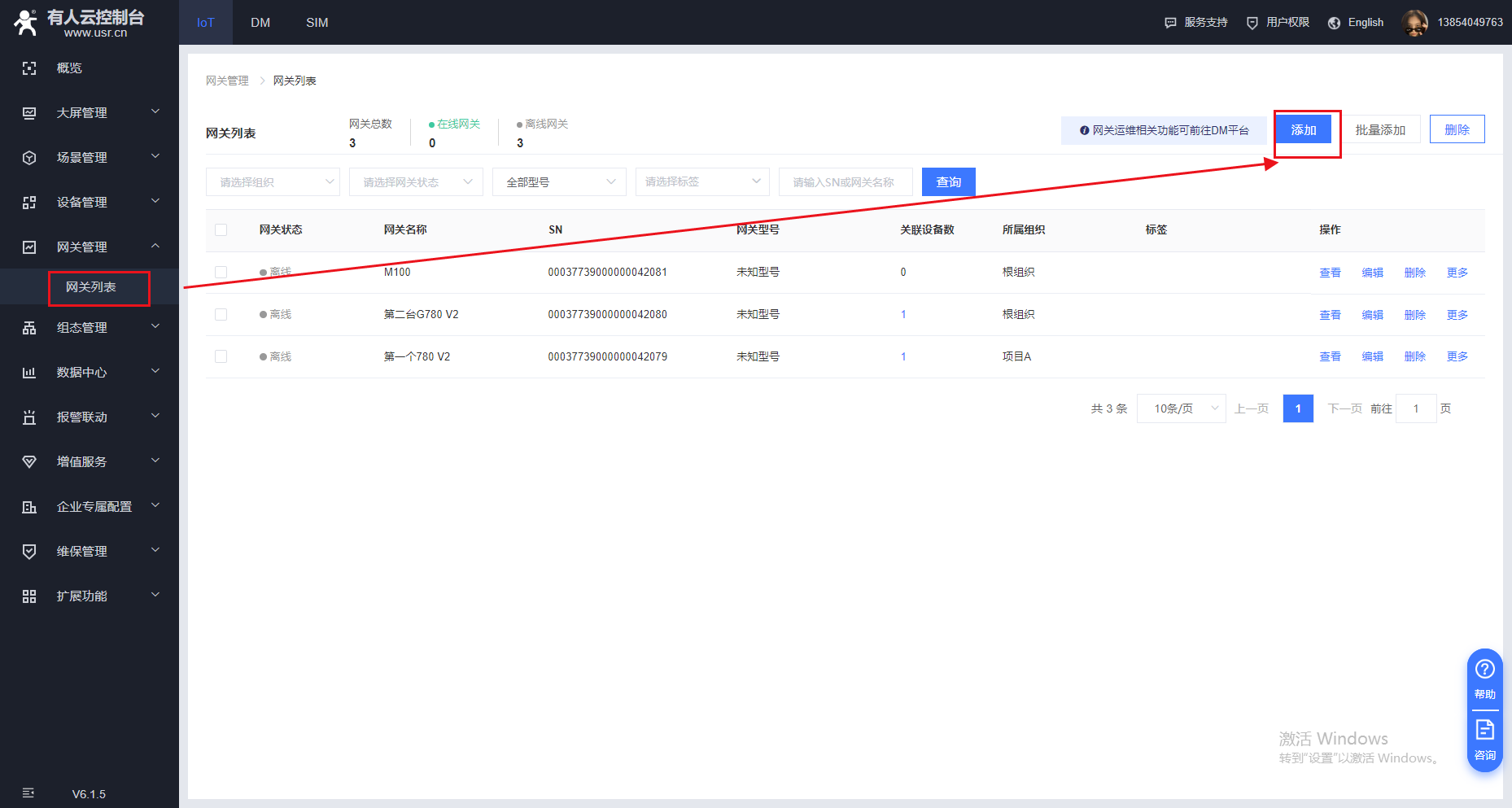Focus the SN or gateway name input field
Image resolution: width=1512 pixels, height=808 pixels.
pyautogui.click(x=845, y=182)
